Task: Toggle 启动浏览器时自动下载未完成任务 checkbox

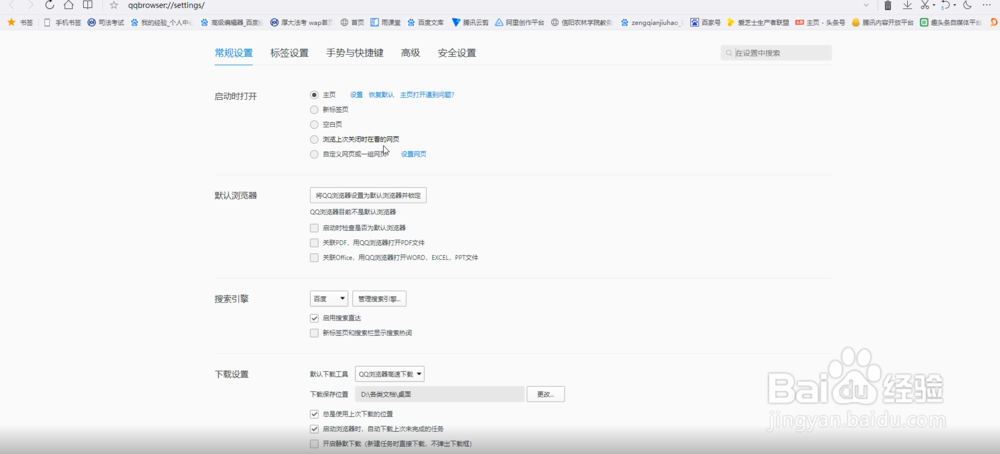Action: tap(314, 429)
